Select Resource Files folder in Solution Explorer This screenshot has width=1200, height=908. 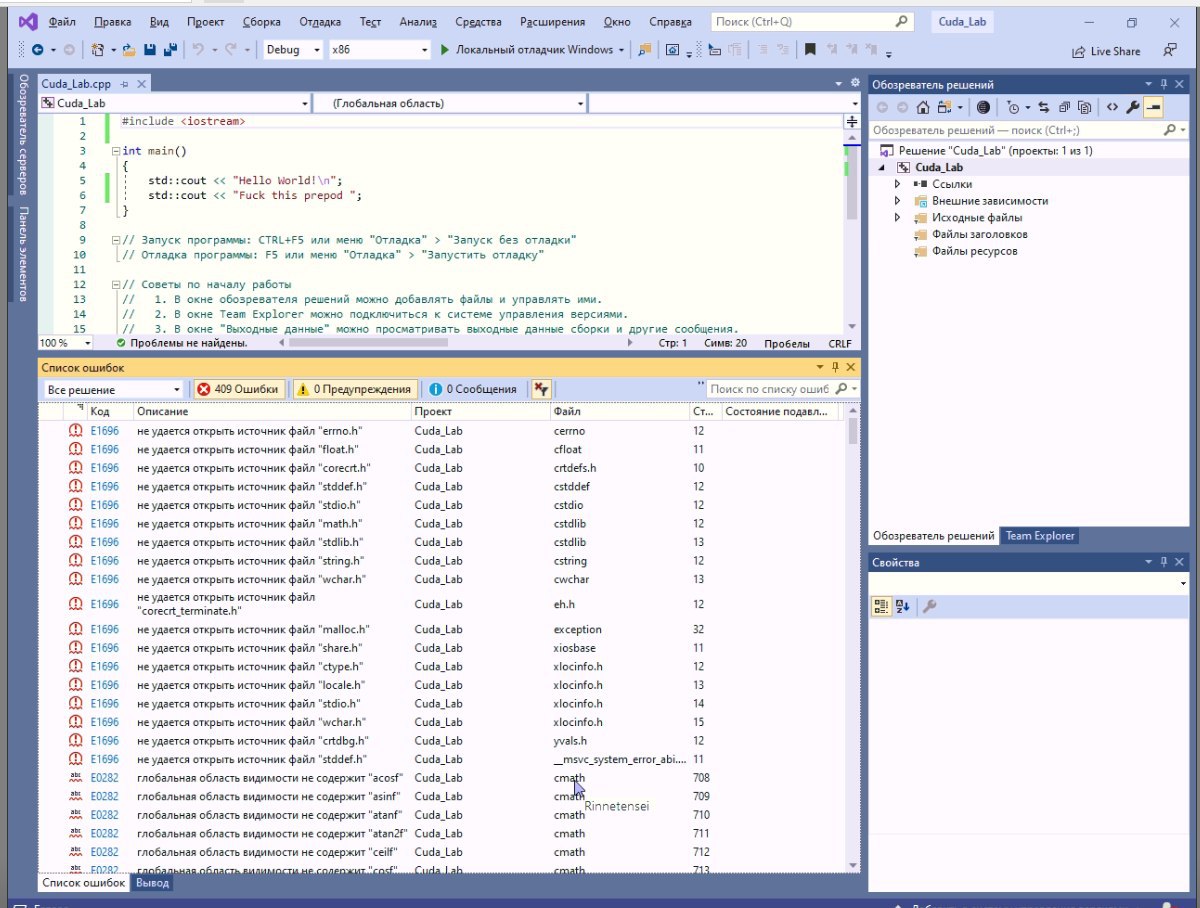tap(966, 251)
